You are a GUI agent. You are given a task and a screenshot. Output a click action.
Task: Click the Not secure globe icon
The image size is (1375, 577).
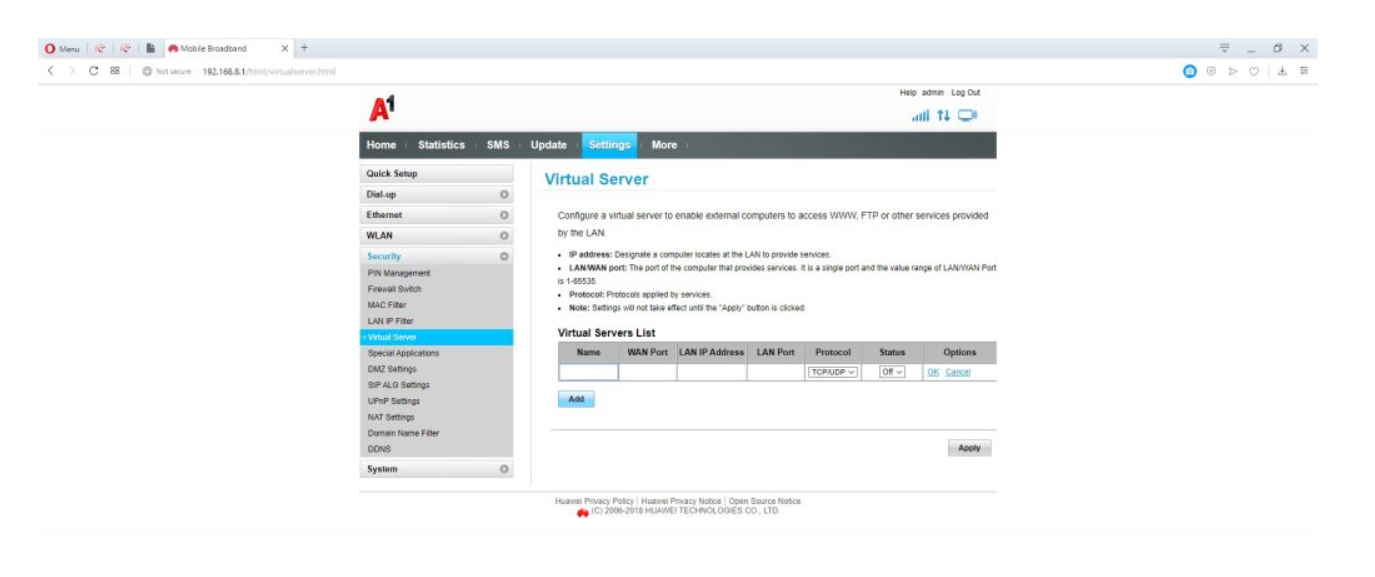(x=147, y=71)
